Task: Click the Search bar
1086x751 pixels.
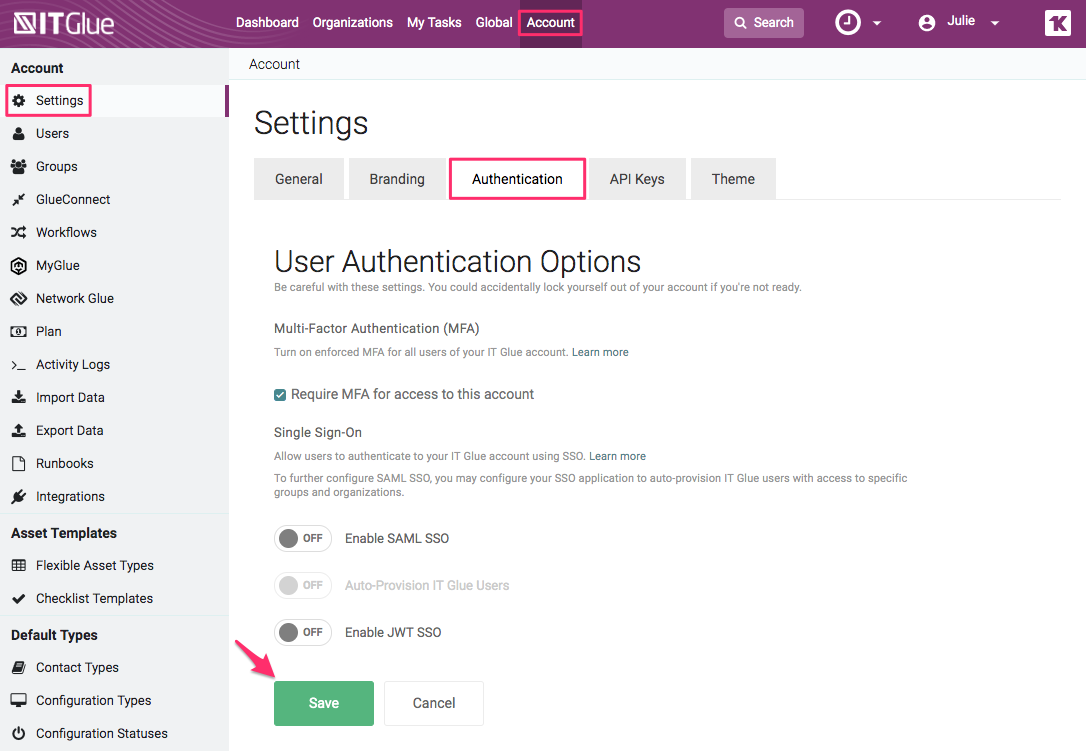Action: [763, 22]
